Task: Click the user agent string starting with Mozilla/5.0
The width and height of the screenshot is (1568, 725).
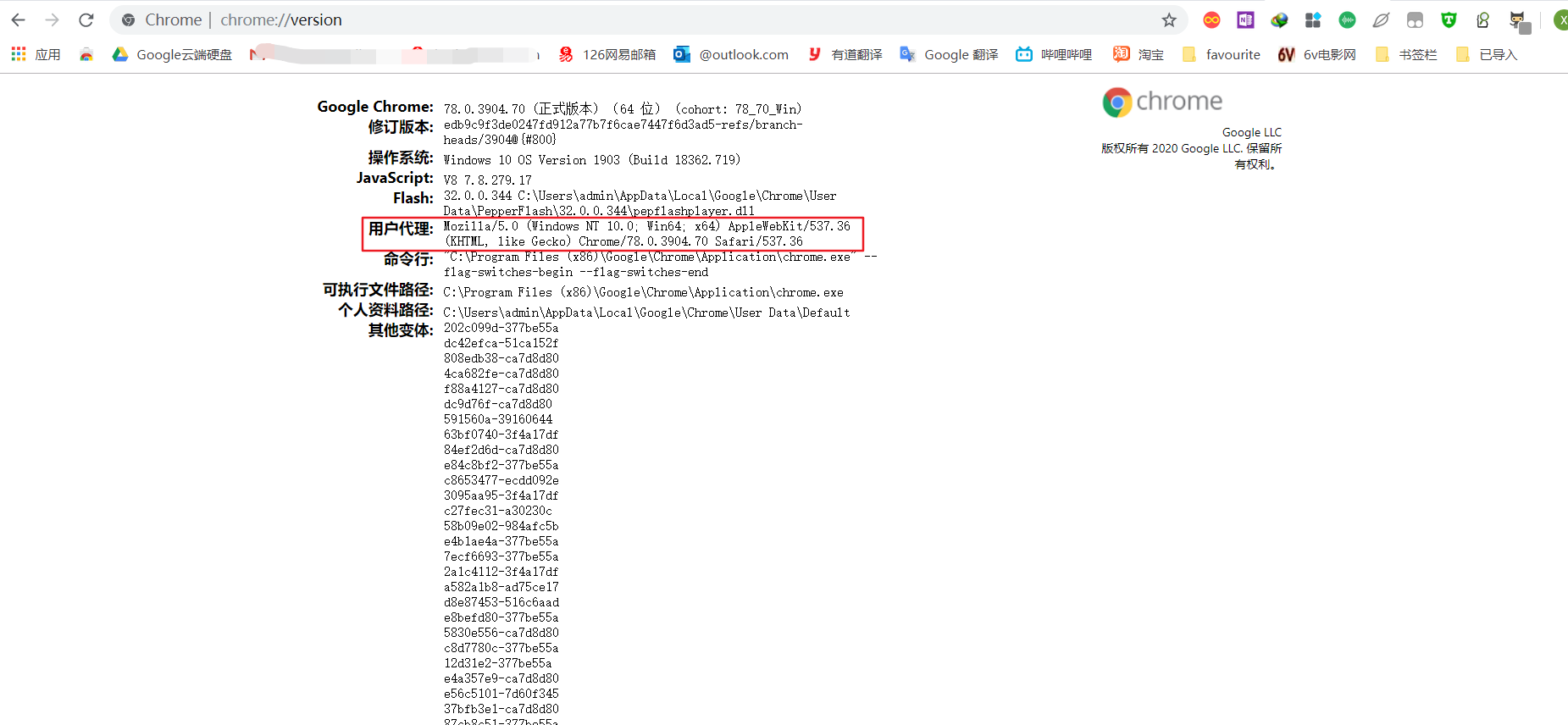Action: pyautogui.click(x=647, y=234)
